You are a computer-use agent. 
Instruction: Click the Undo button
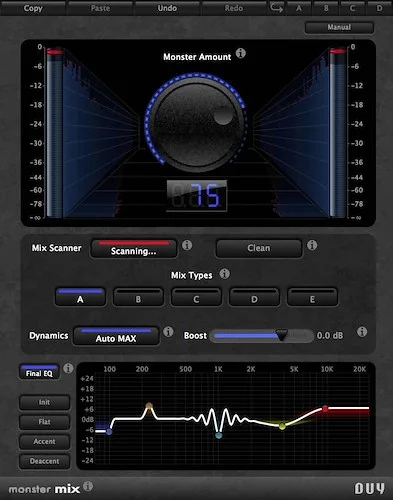(x=167, y=8)
